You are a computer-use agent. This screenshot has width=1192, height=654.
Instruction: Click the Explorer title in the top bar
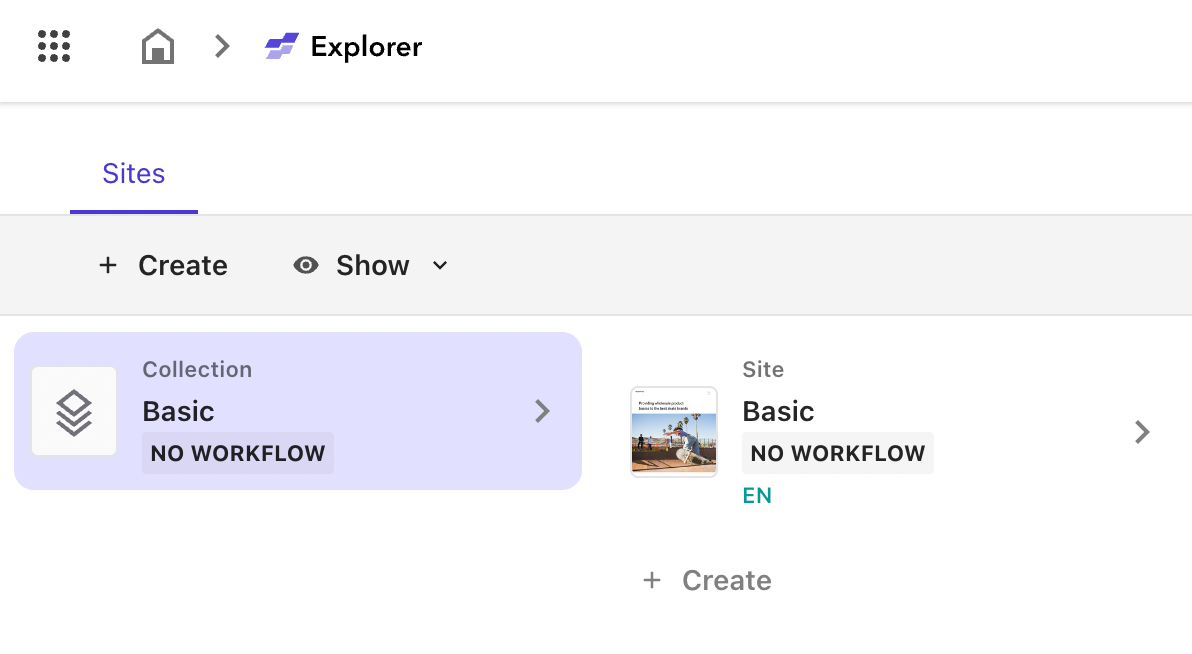367,46
